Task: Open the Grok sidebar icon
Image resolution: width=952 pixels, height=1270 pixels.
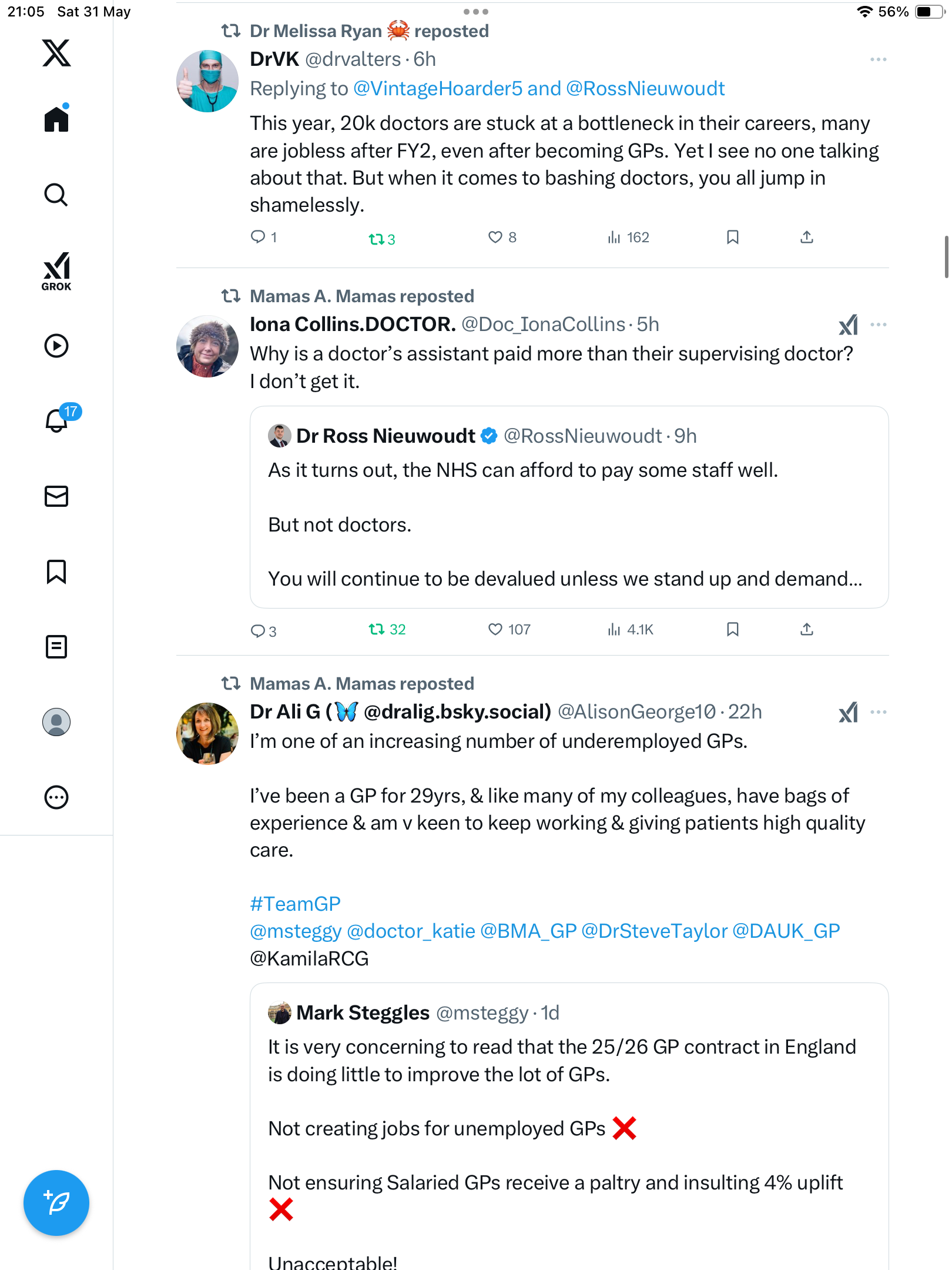Action: (56, 271)
